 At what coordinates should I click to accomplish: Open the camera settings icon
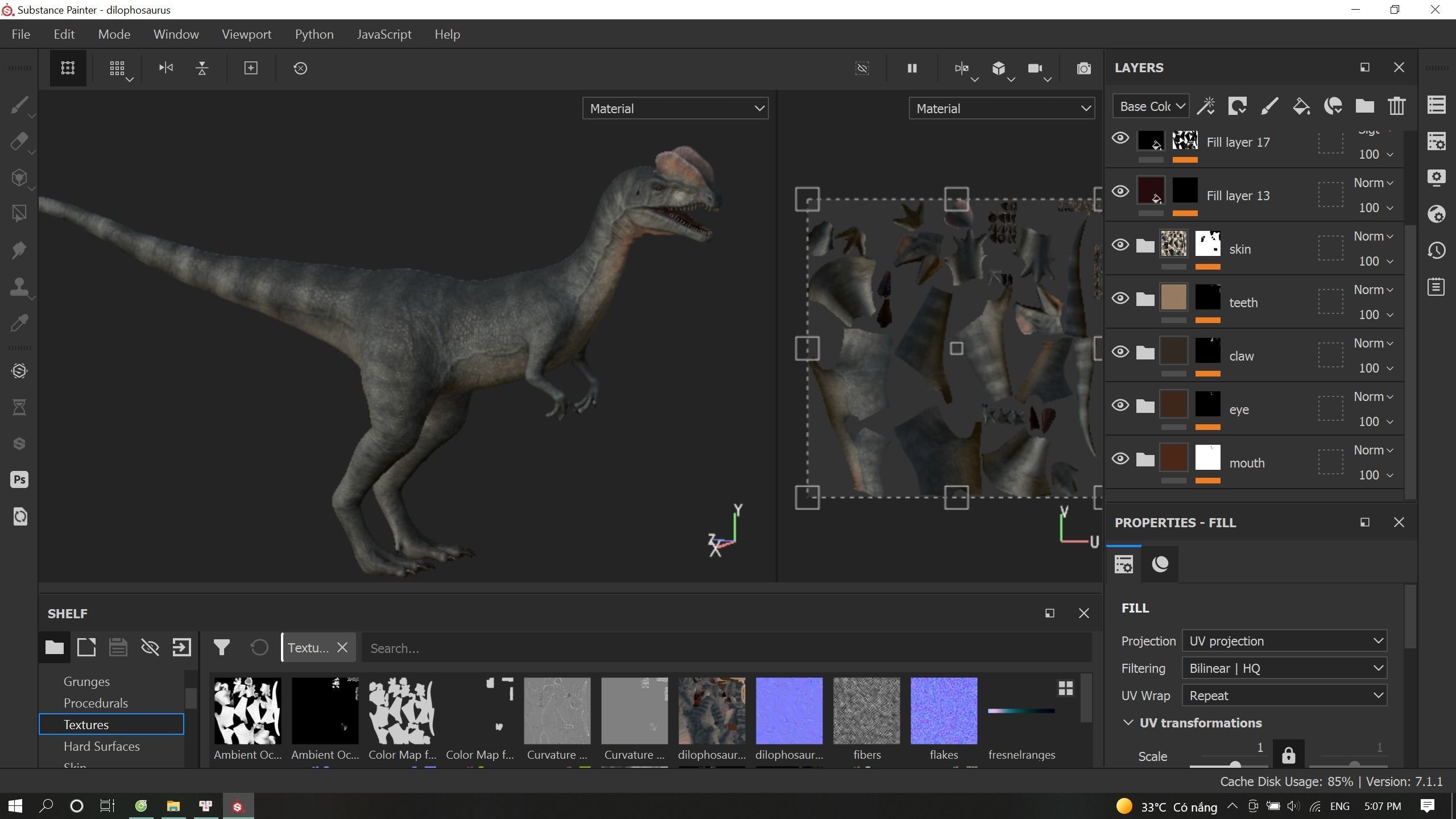tap(1035, 68)
